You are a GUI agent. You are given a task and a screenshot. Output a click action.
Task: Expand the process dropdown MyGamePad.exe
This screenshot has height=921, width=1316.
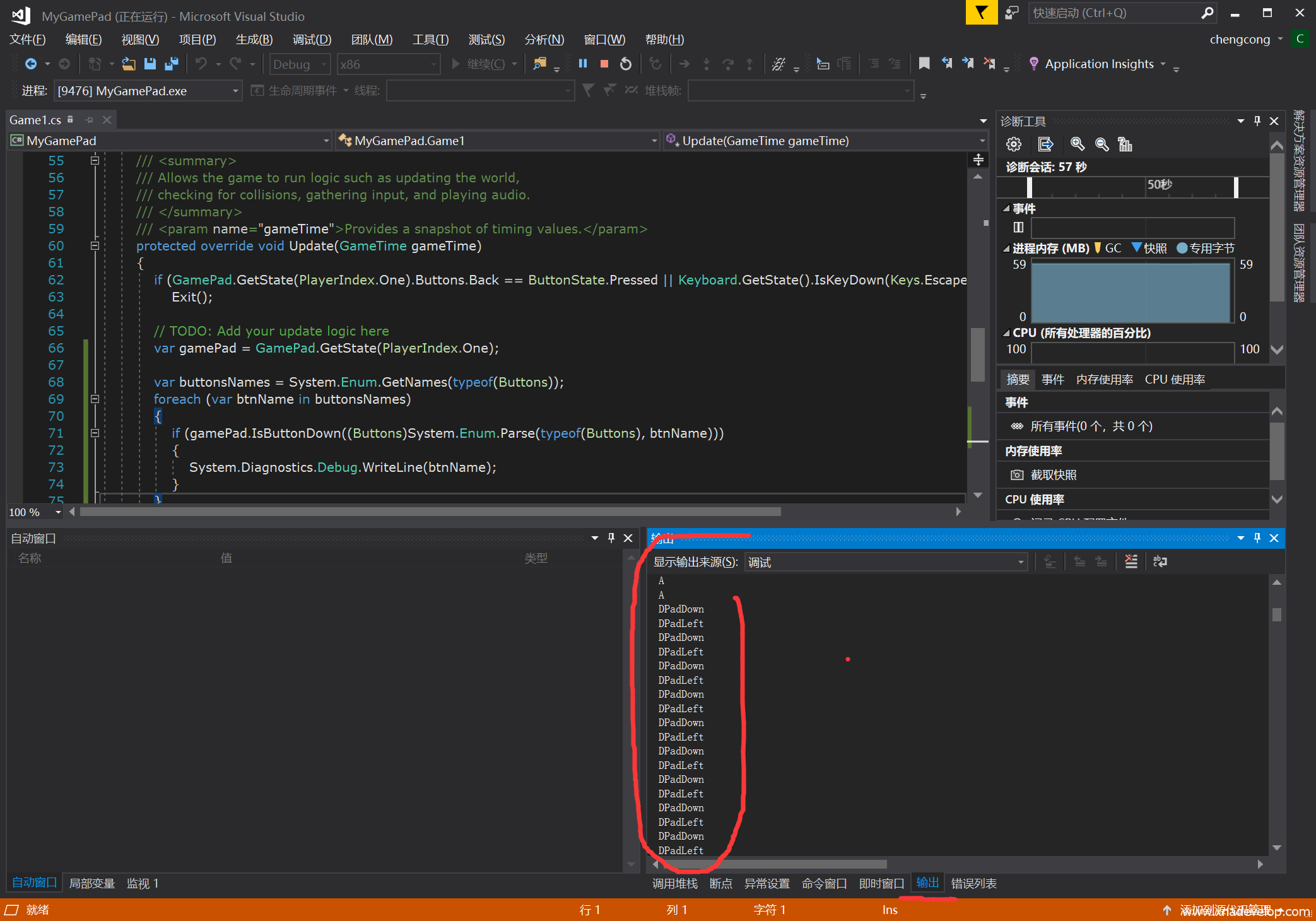[x=235, y=91]
